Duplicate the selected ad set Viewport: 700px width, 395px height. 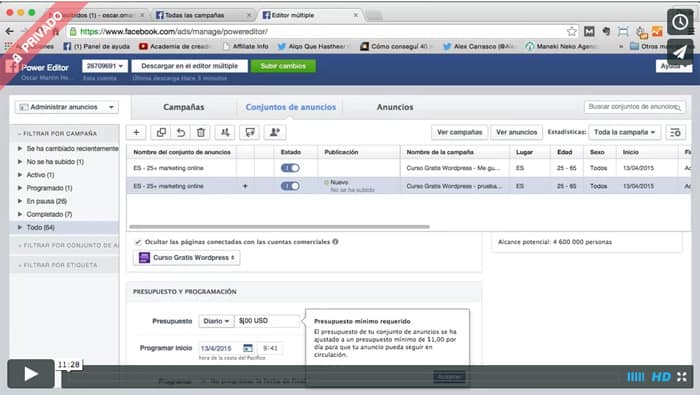coord(161,132)
